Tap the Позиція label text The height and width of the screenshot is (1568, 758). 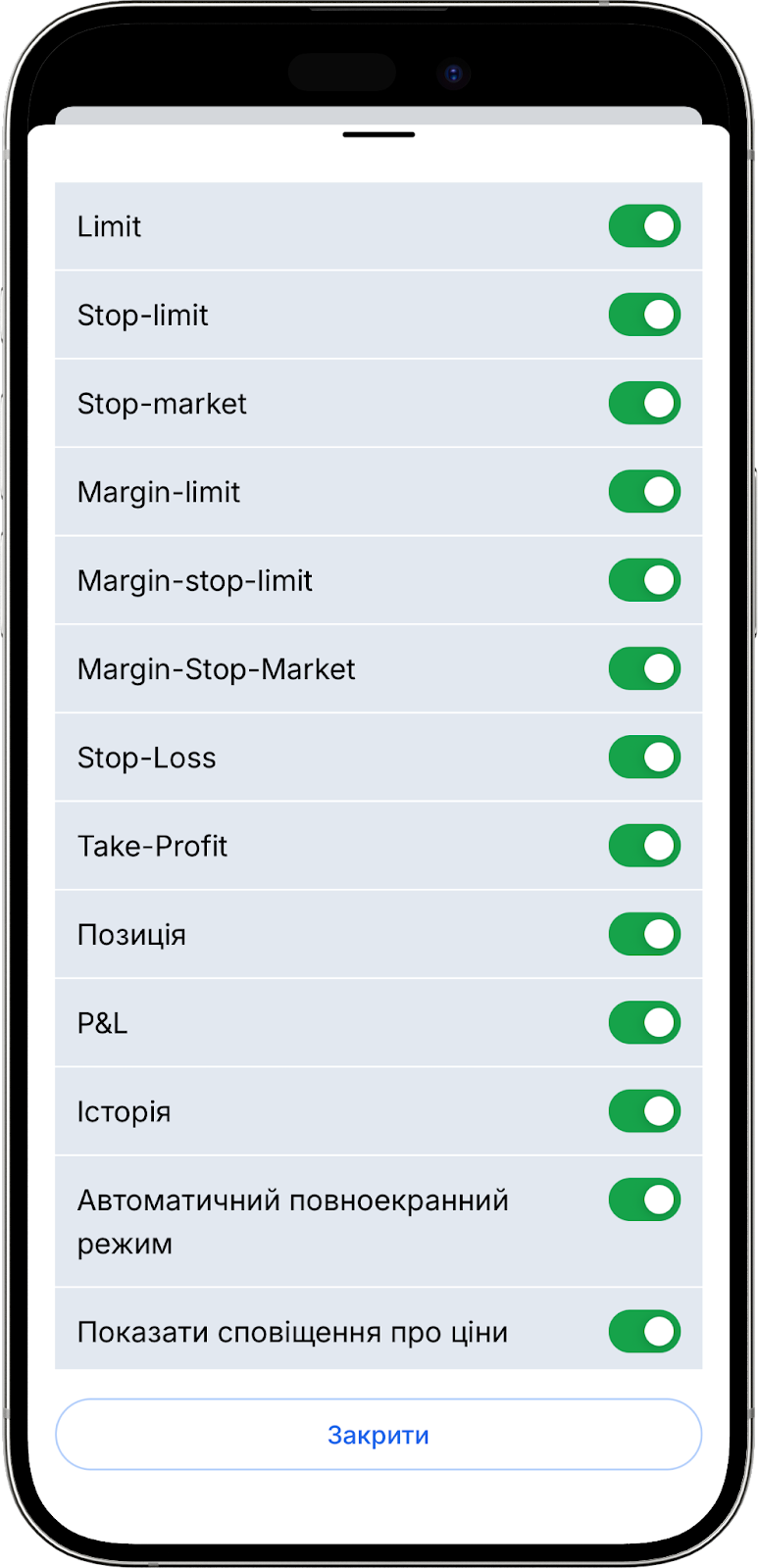[x=131, y=934]
